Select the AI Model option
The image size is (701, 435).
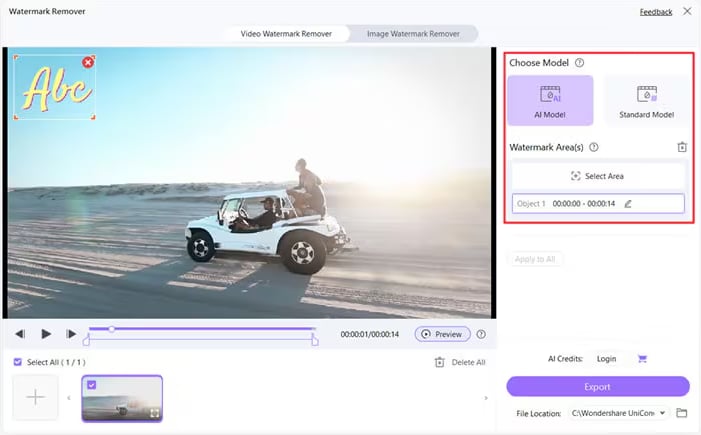(550, 101)
